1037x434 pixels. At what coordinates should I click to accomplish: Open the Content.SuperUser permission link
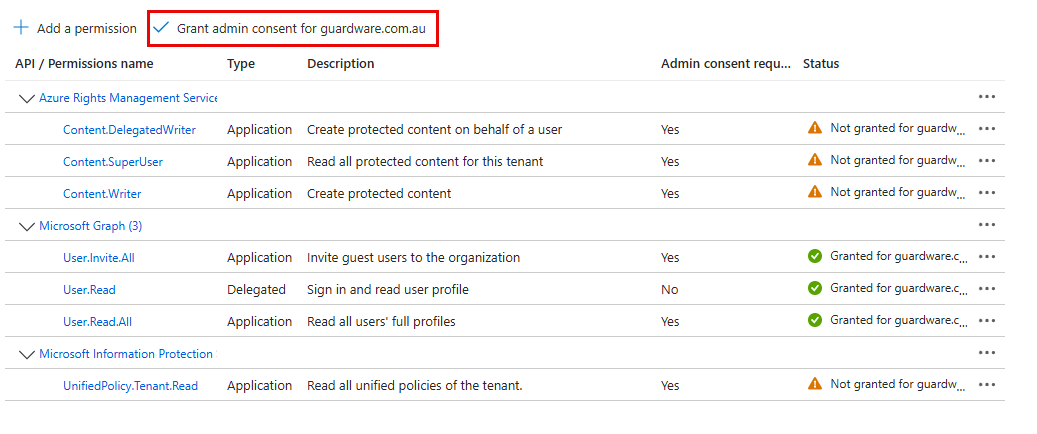click(113, 162)
